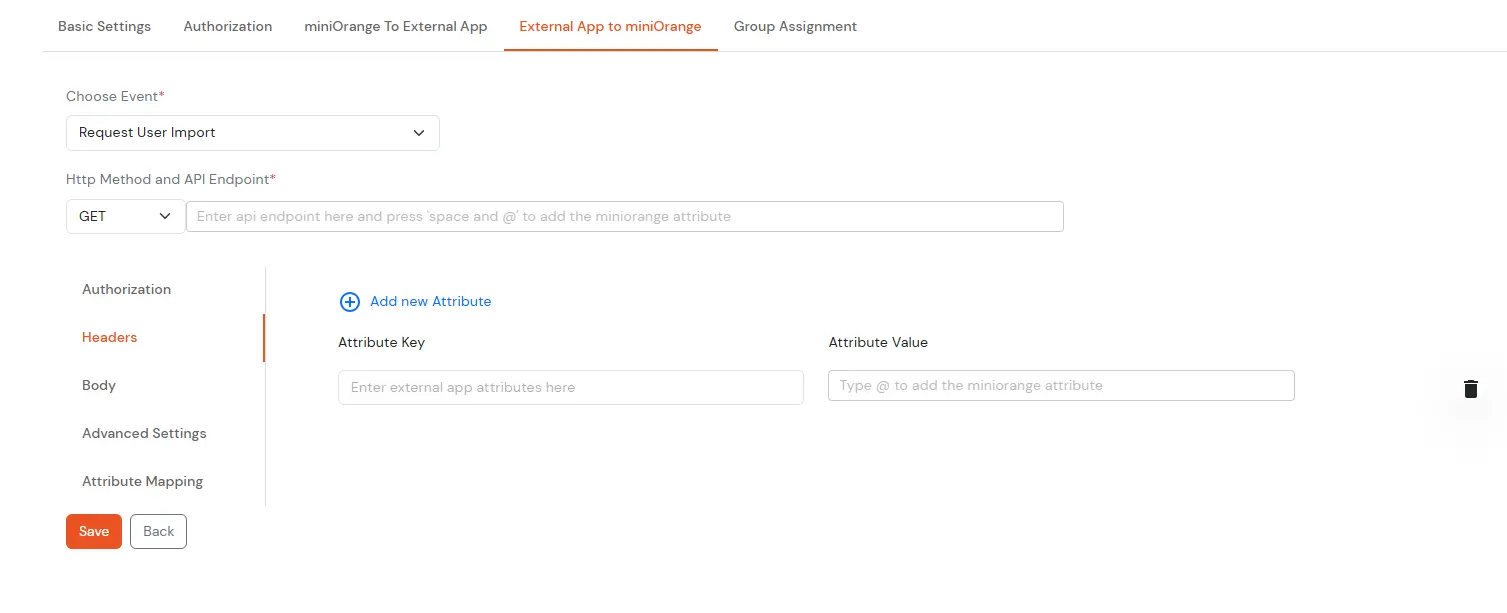Open the Group Assignment tab
This screenshot has width=1507, height=613.
[x=795, y=26]
